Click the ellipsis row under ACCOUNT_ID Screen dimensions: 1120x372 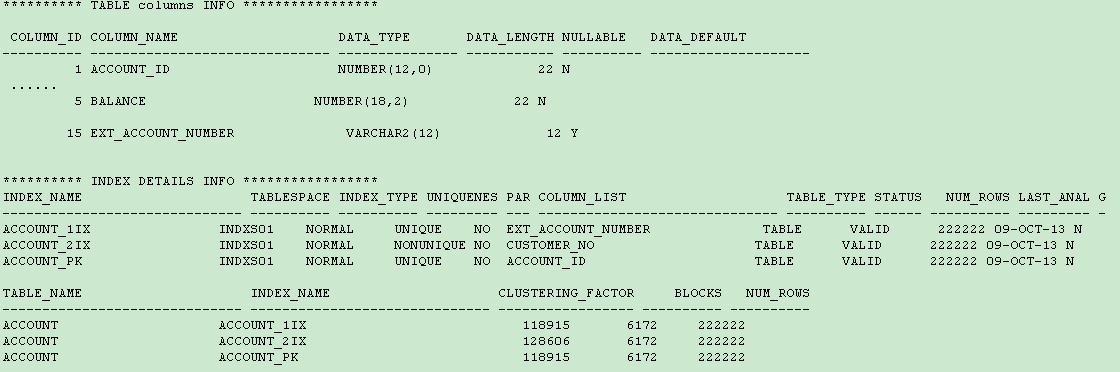click(34, 88)
